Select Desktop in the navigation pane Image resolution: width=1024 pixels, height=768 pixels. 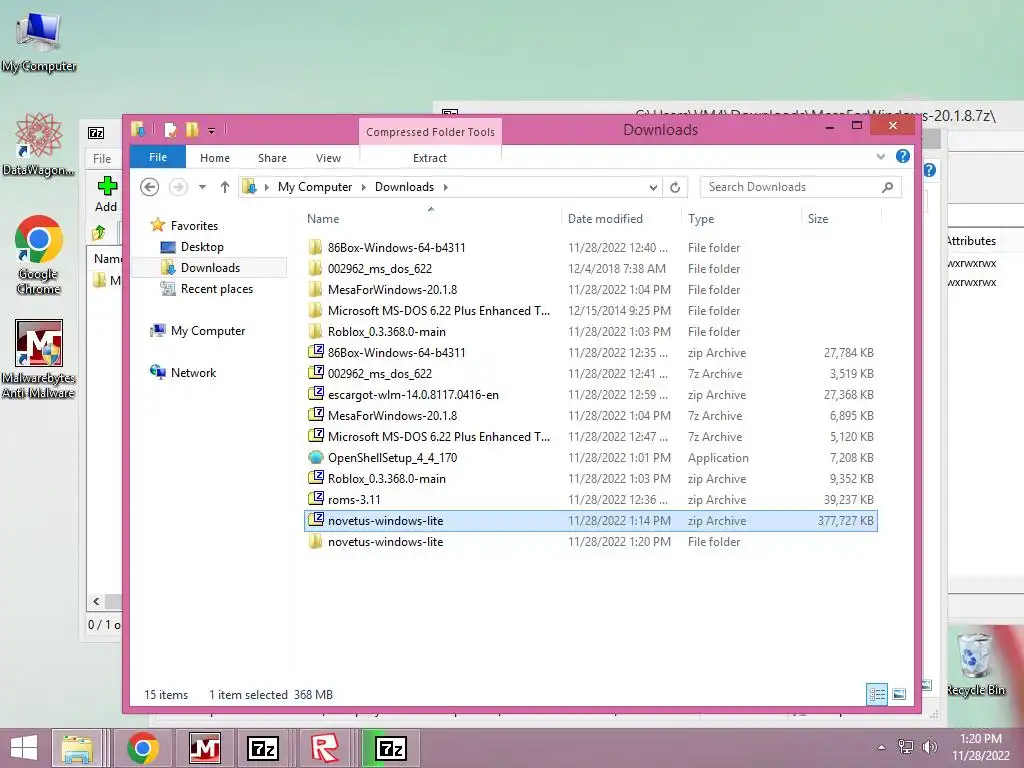tap(193, 247)
